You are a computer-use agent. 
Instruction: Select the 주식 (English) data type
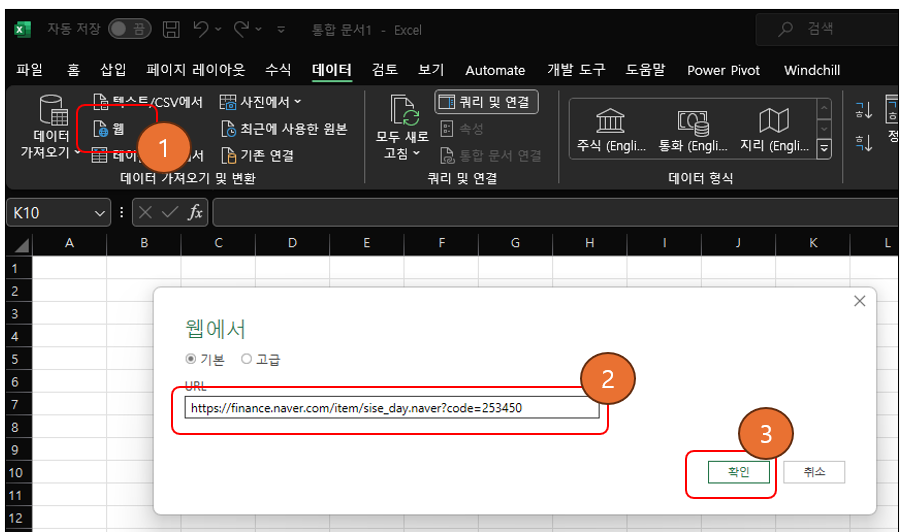(610, 130)
